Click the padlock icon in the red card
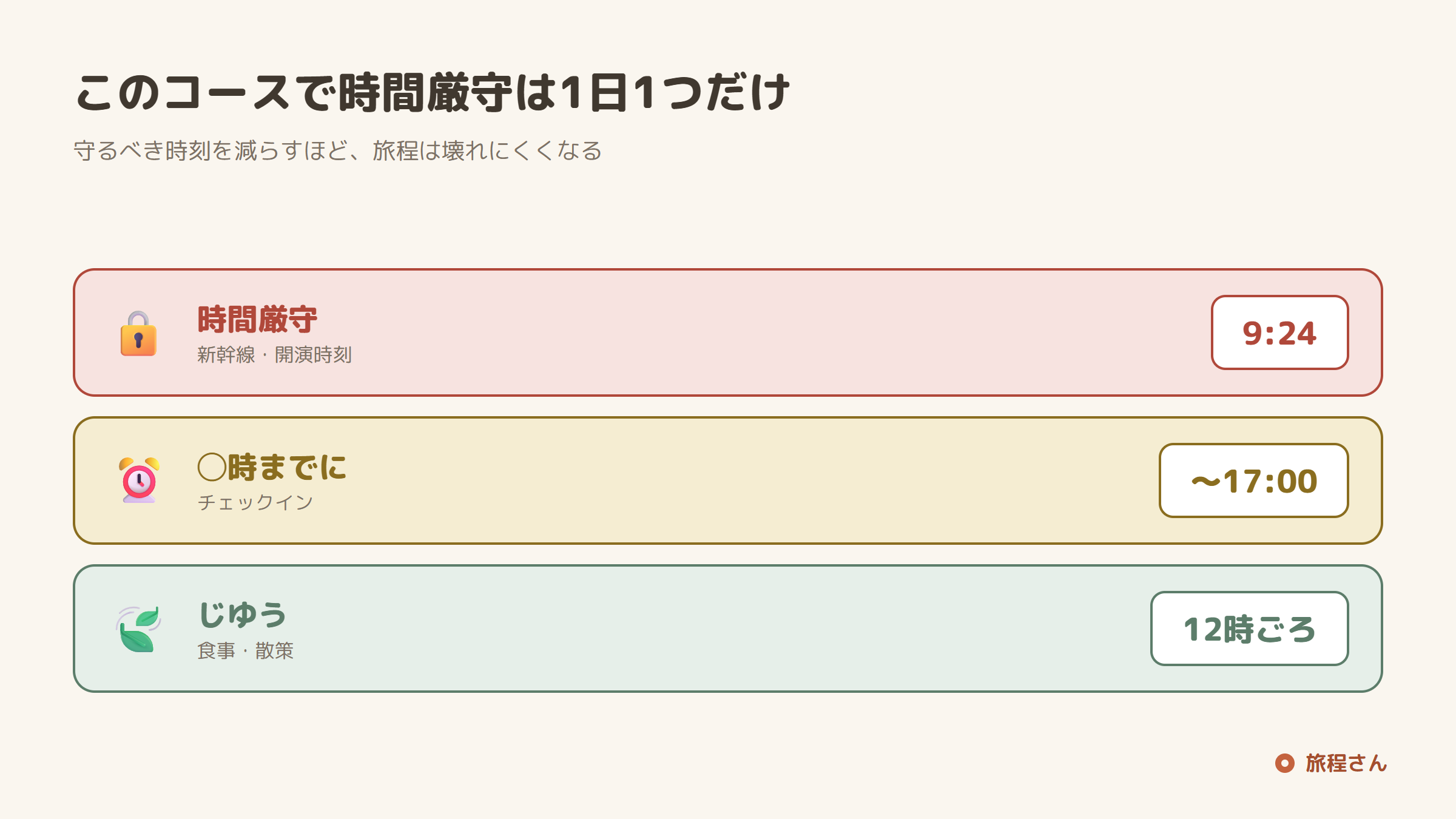 click(x=138, y=333)
